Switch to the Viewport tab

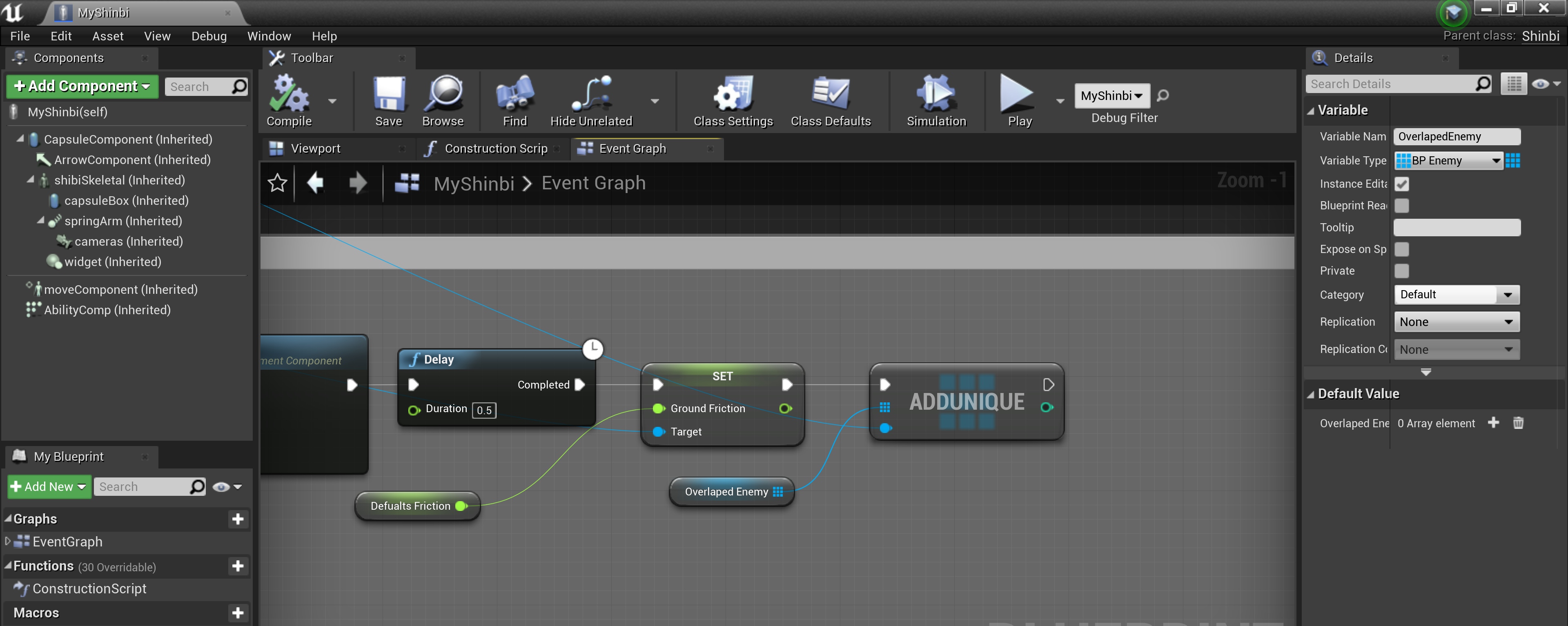pos(315,148)
